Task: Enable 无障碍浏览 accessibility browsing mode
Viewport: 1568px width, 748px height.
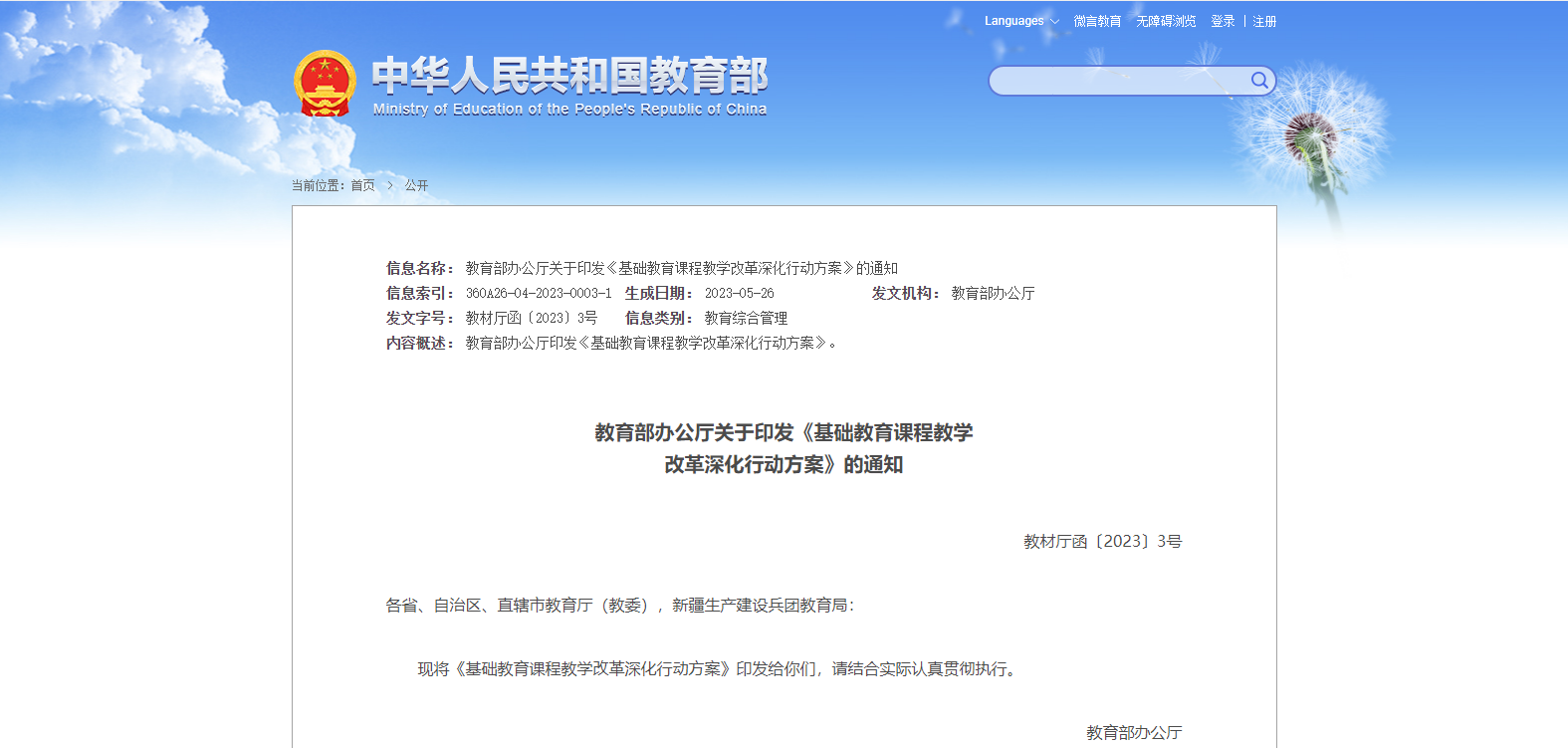Action: (x=1166, y=21)
